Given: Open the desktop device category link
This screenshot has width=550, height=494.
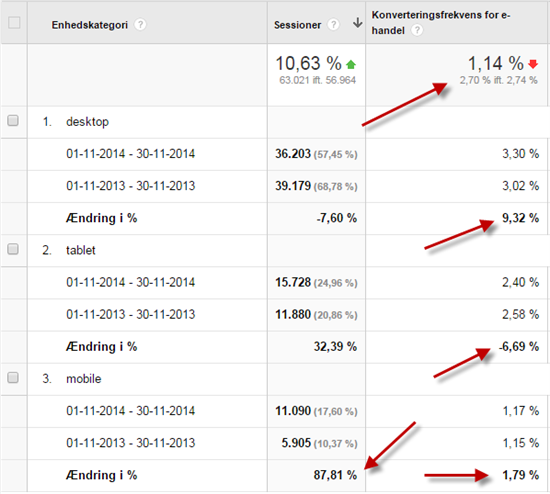Looking at the screenshot, I should (x=87, y=122).
